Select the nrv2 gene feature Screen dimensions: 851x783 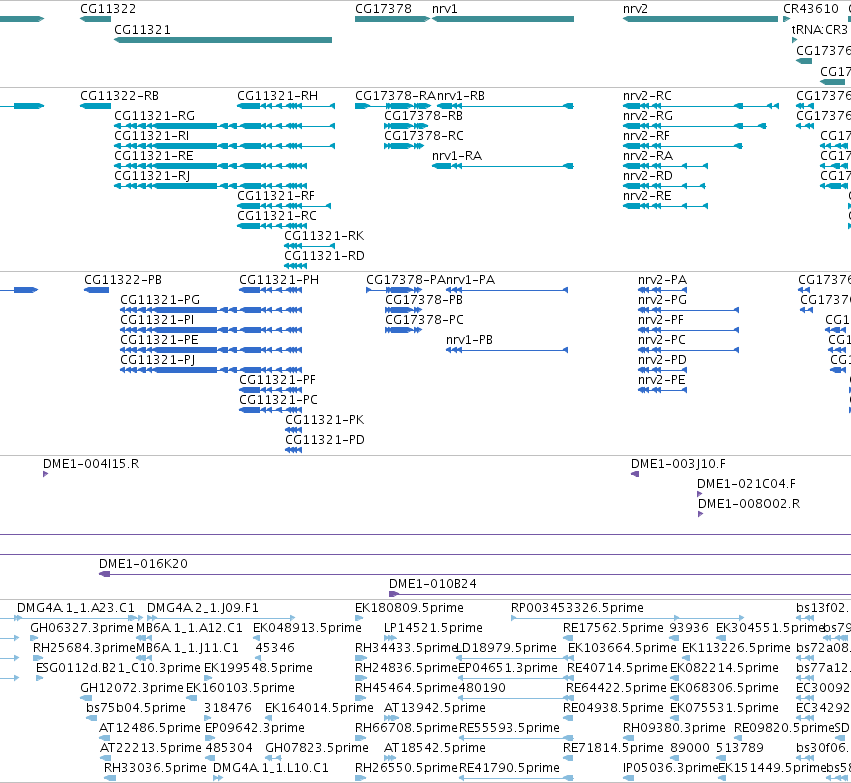click(700, 19)
